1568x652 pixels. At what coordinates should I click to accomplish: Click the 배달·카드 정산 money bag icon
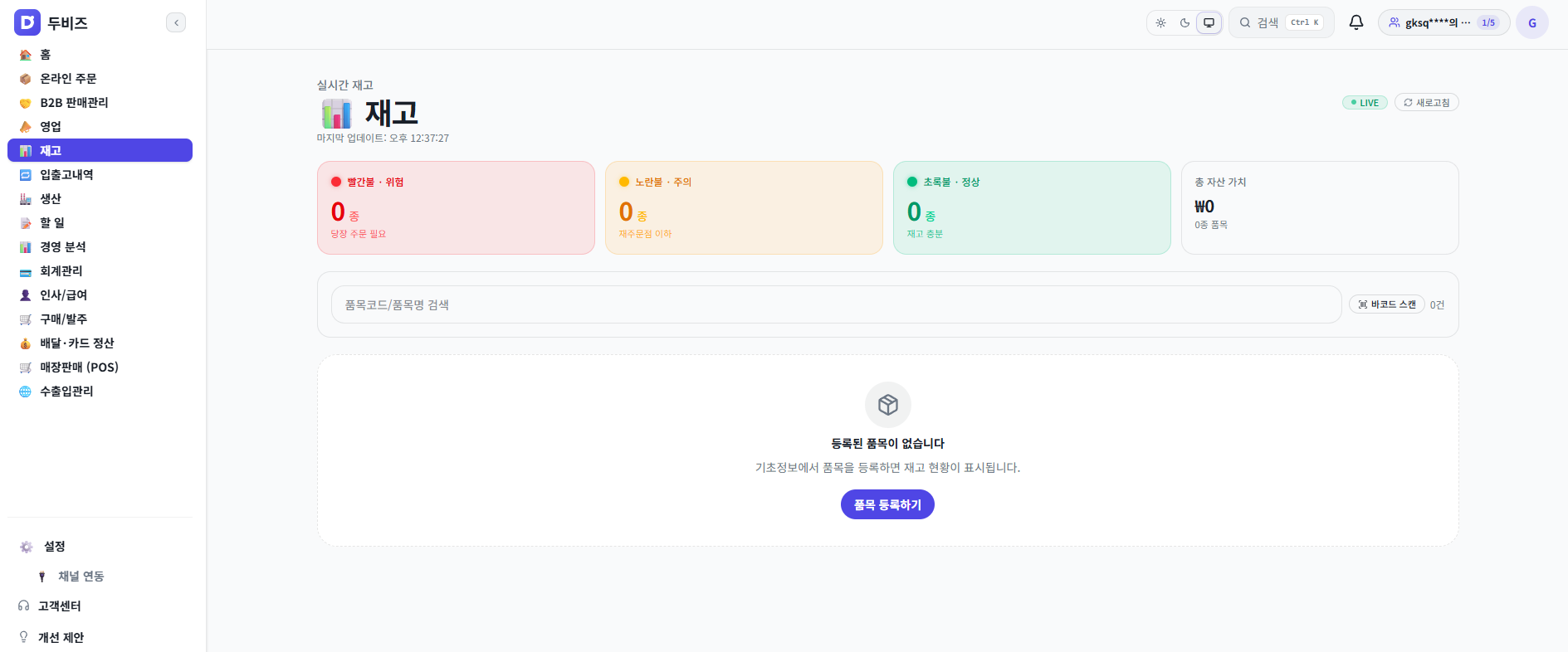pyautogui.click(x=26, y=343)
